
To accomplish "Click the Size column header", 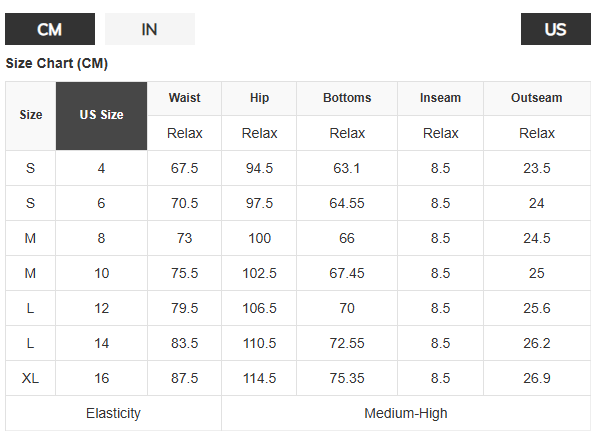I will tap(31, 116).
